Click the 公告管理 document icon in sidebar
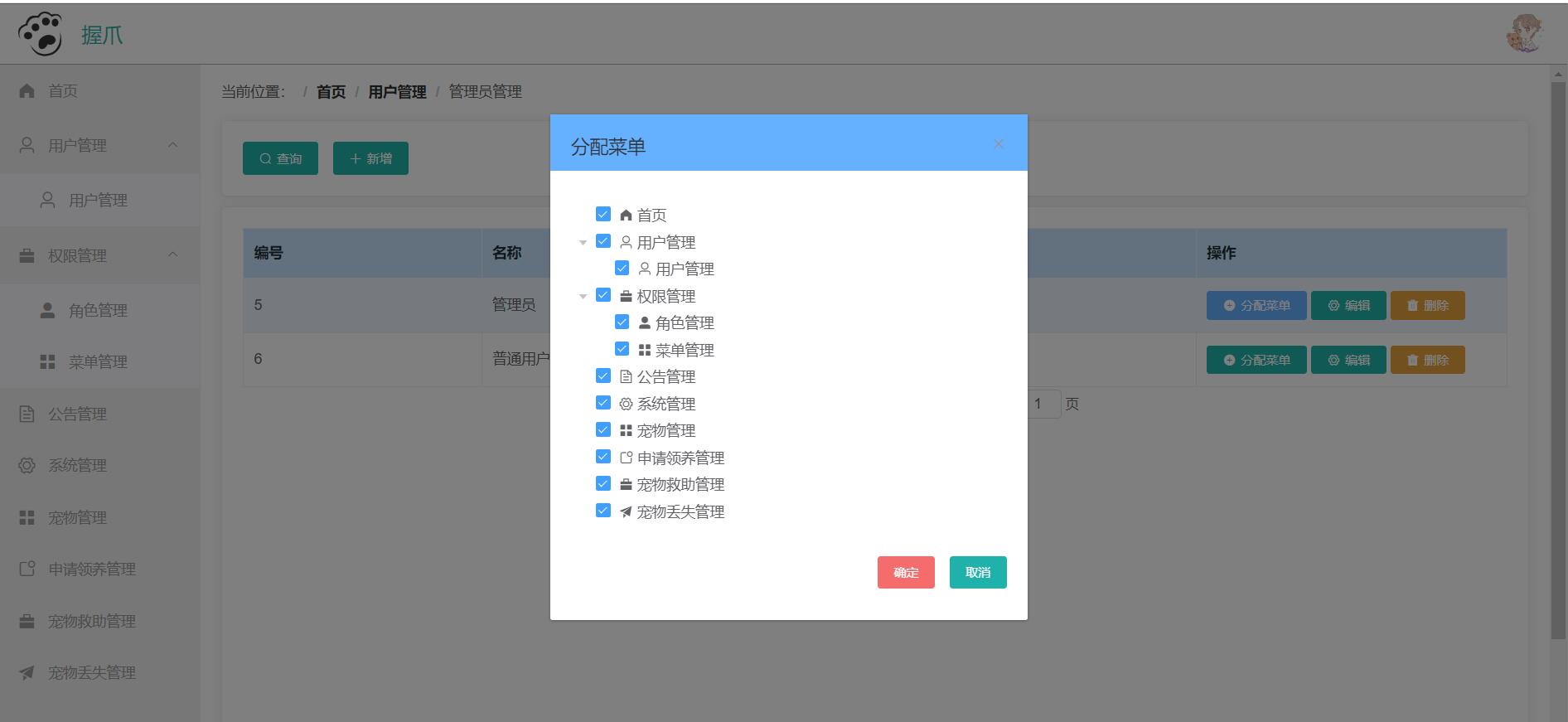1568x722 pixels. click(x=27, y=414)
